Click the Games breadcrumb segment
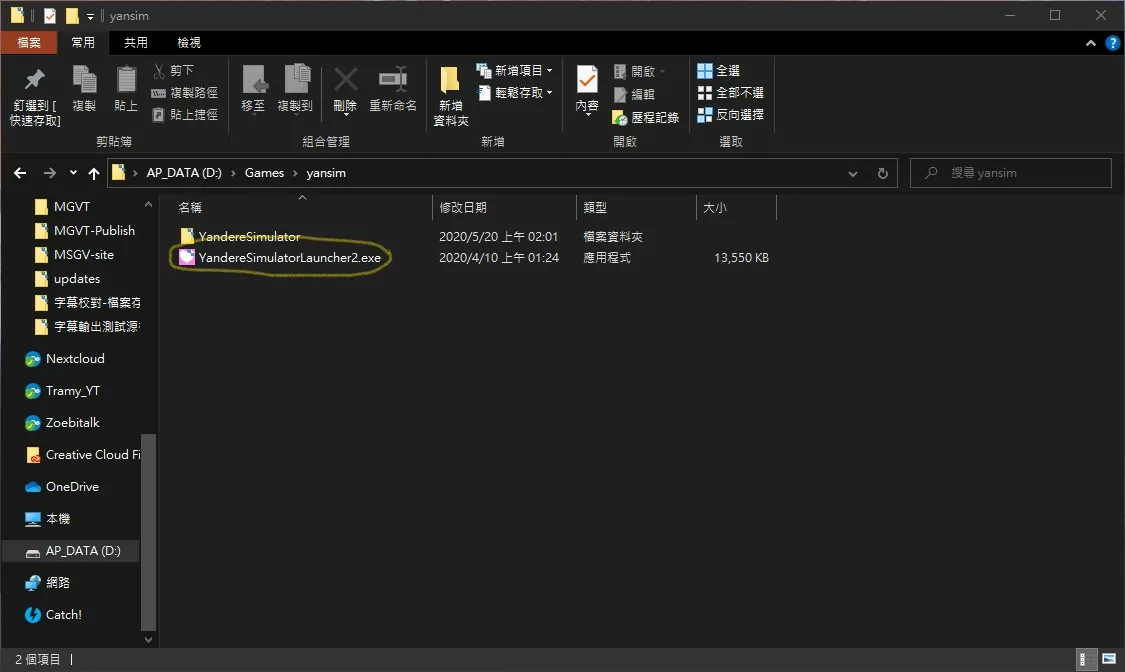 264,173
